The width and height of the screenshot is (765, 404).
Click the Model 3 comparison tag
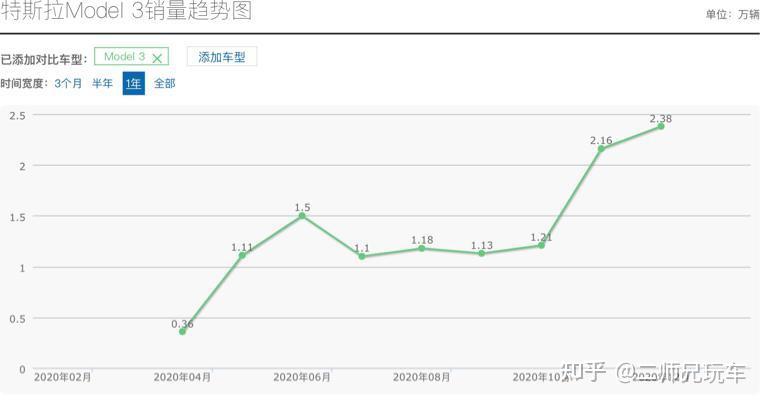tap(131, 57)
